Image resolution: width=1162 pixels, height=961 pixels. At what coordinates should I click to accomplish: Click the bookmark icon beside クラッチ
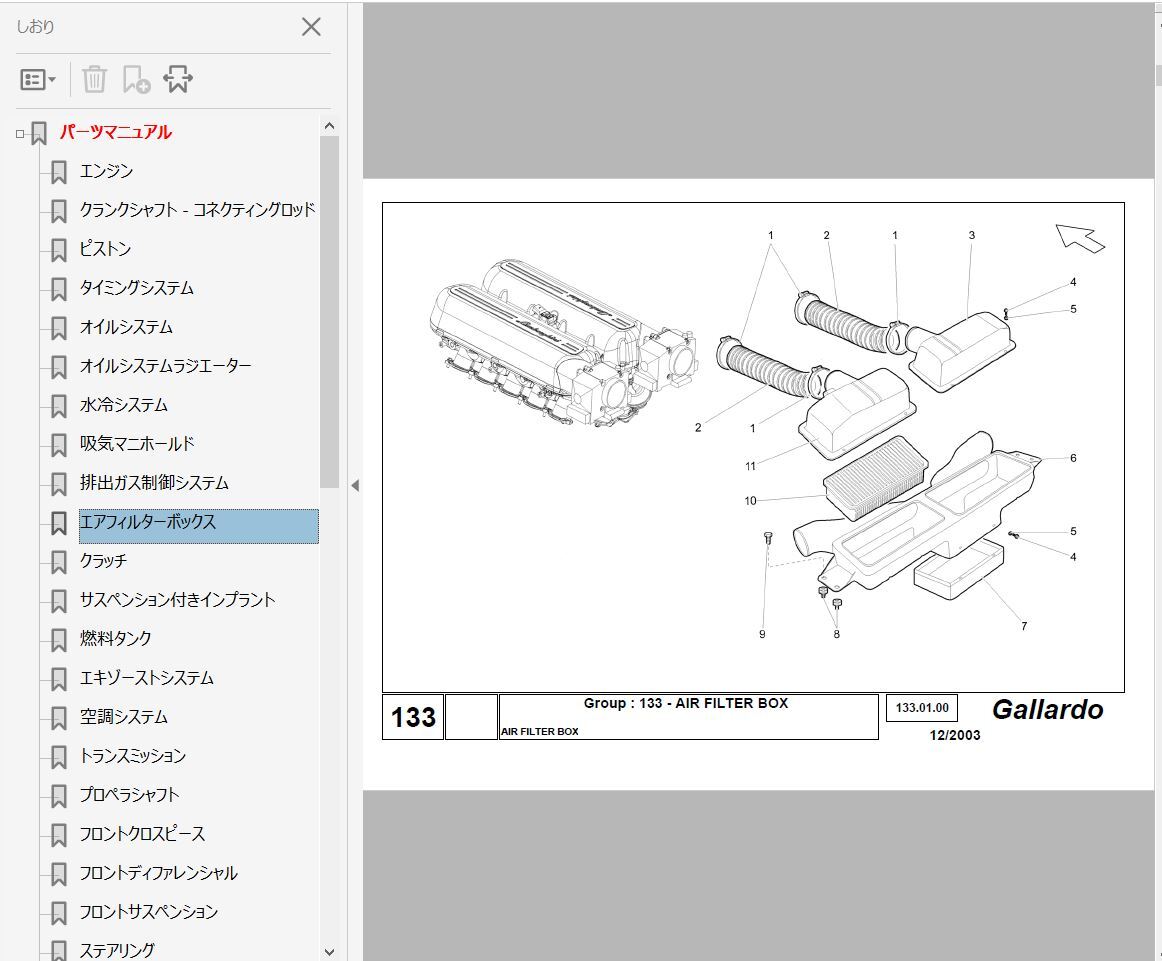pyautogui.click(x=59, y=562)
